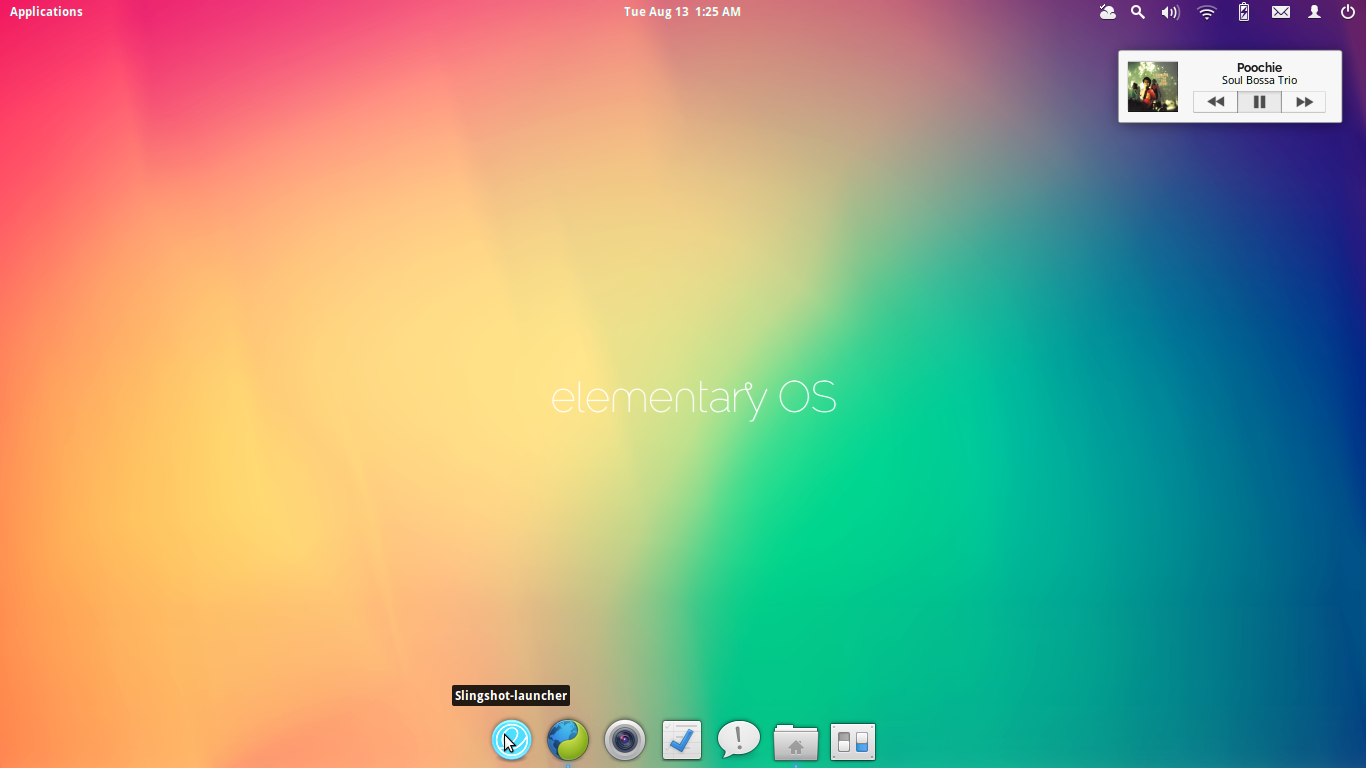Open the mail envelope indicator

[x=1281, y=12]
